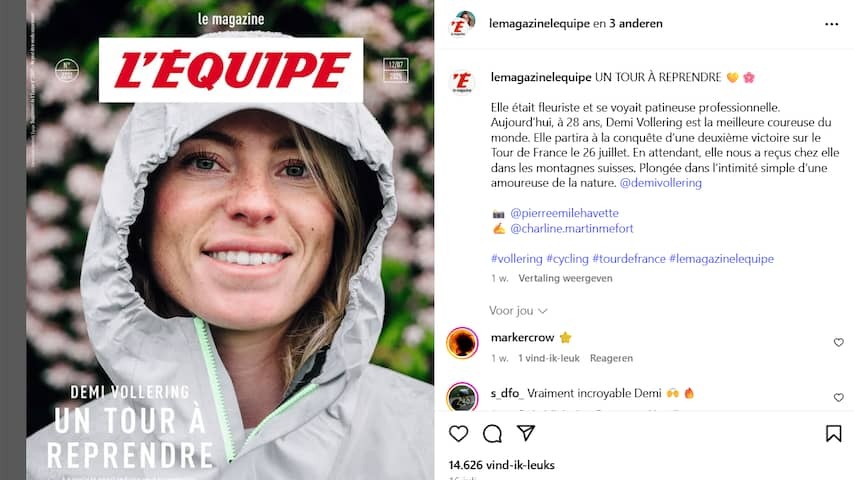Open @charline.martinmefort mention

(x=572, y=228)
